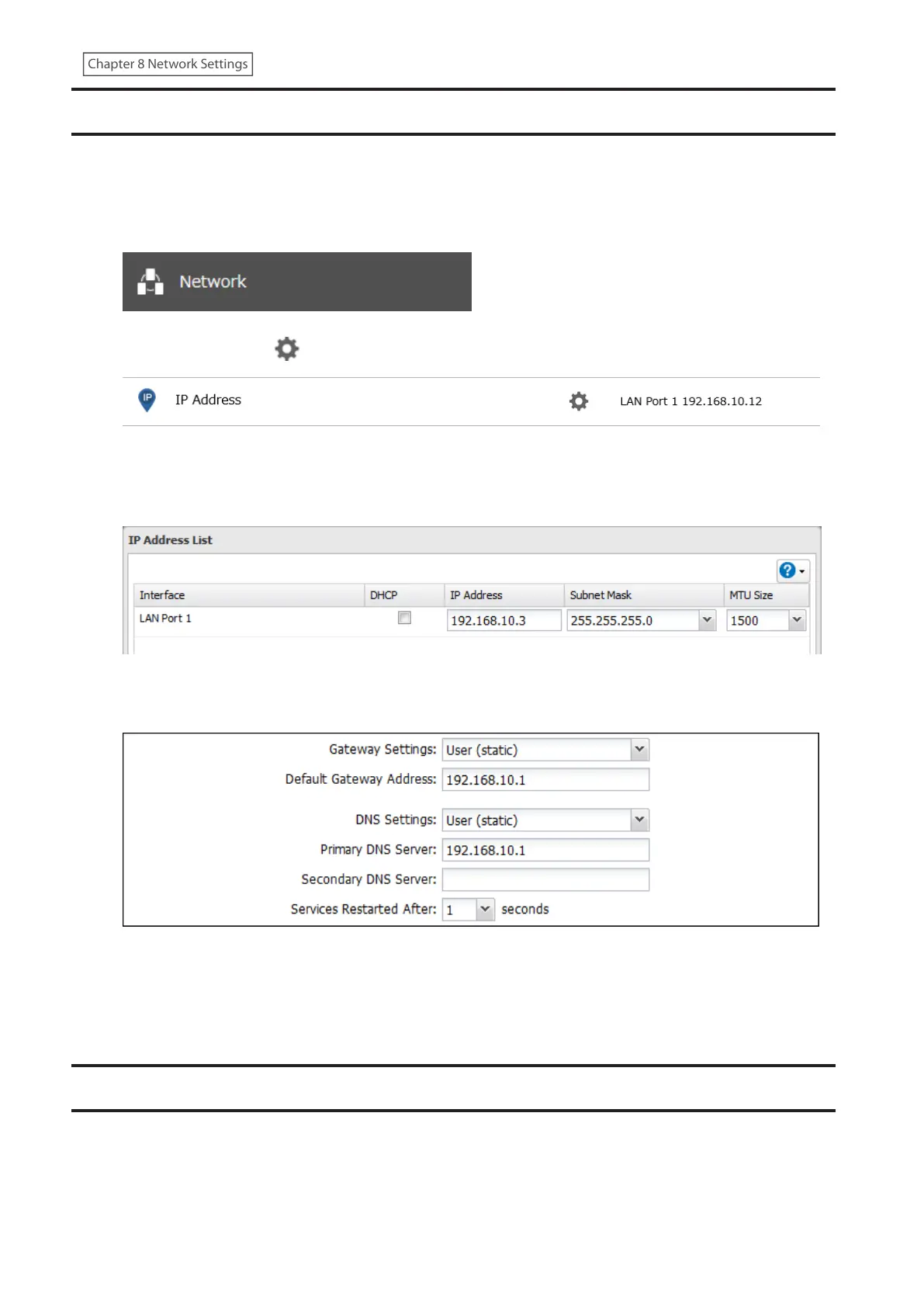This screenshot has height=1307, width=924.
Task: Click the Interface column header
Action: (x=248, y=595)
